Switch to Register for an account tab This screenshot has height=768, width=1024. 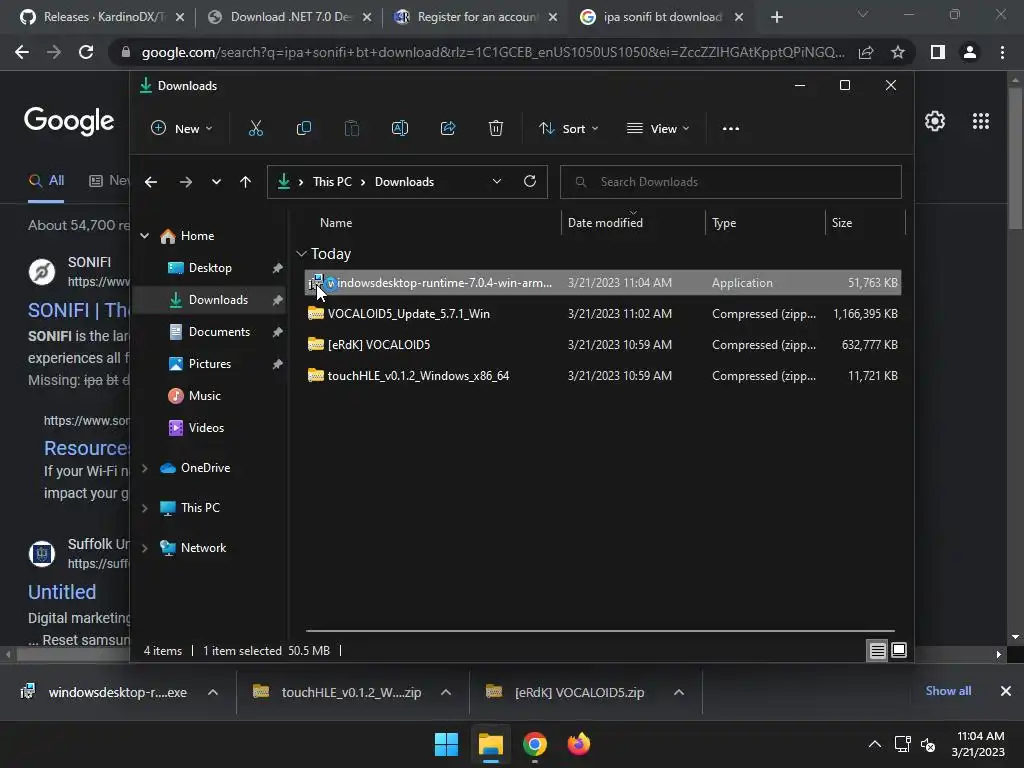pos(476,17)
